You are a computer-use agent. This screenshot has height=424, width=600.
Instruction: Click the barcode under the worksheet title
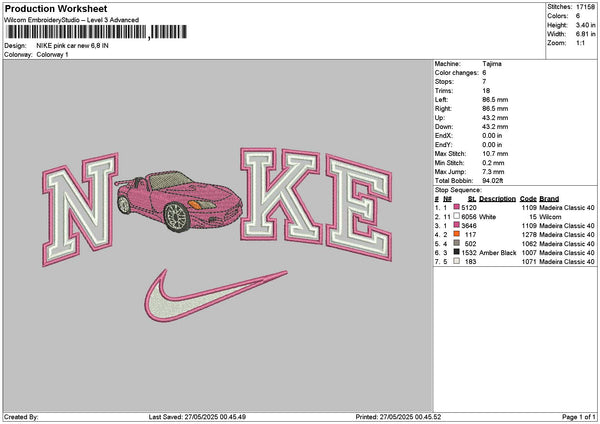point(75,34)
